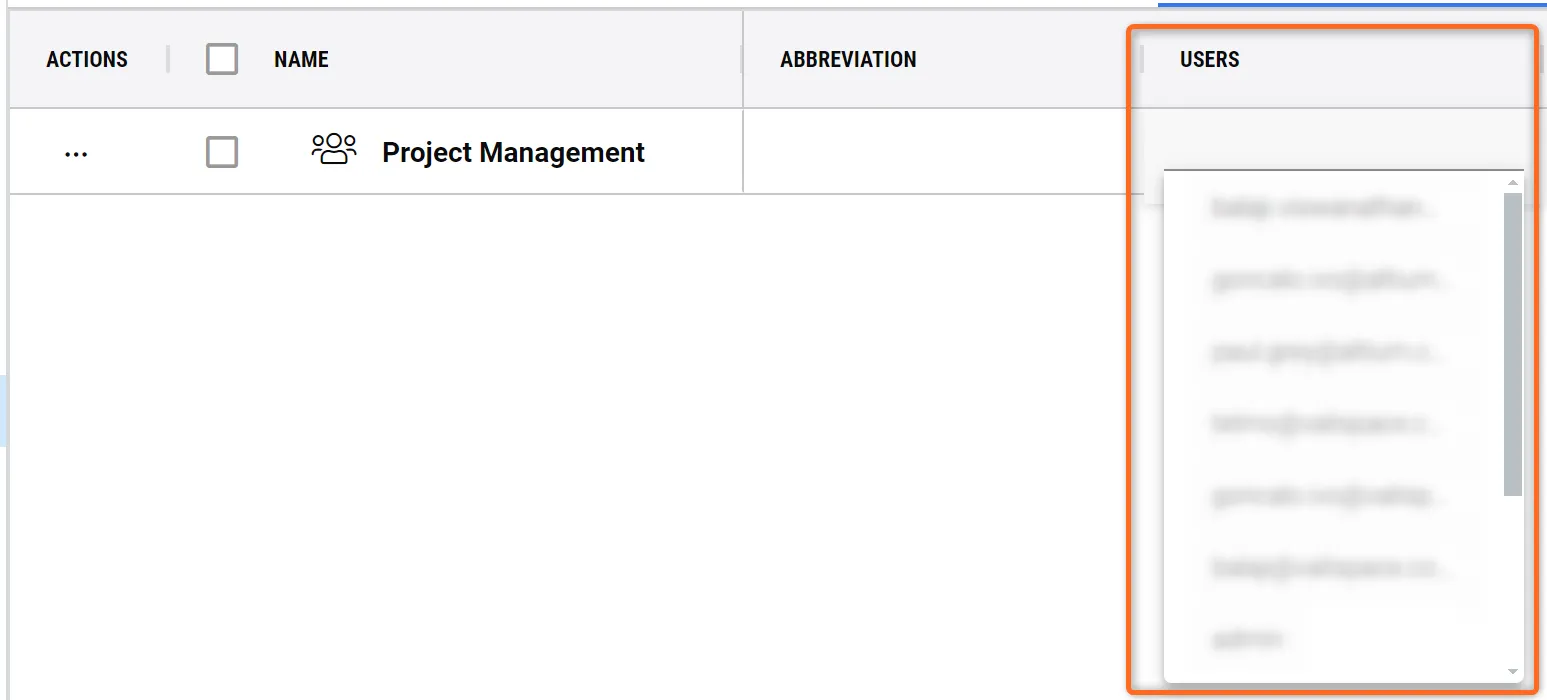This screenshot has width=1547, height=700.
Task: Click the divider between ABBREVIATION and USERS headers
Action: pos(1142,60)
